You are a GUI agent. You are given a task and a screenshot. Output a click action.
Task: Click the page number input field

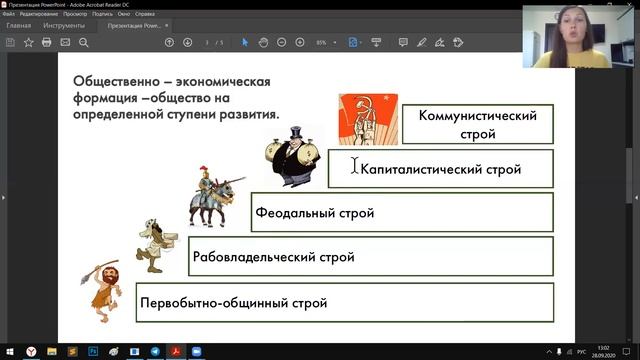[x=207, y=42]
